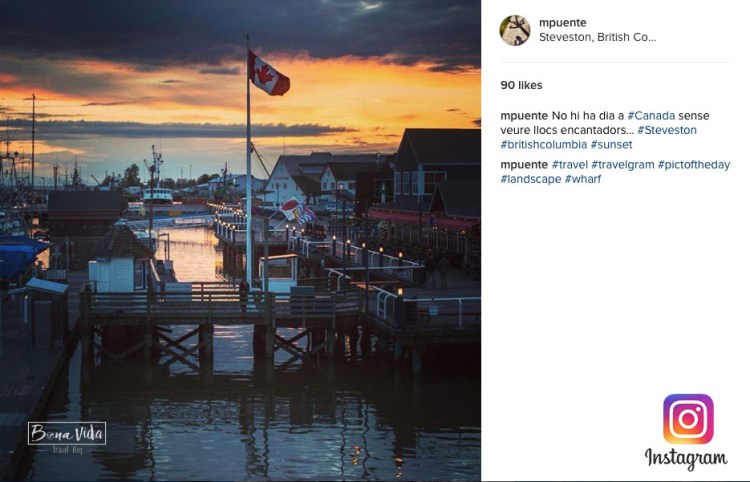Click the sunset wharf photo

coord(240,300)
